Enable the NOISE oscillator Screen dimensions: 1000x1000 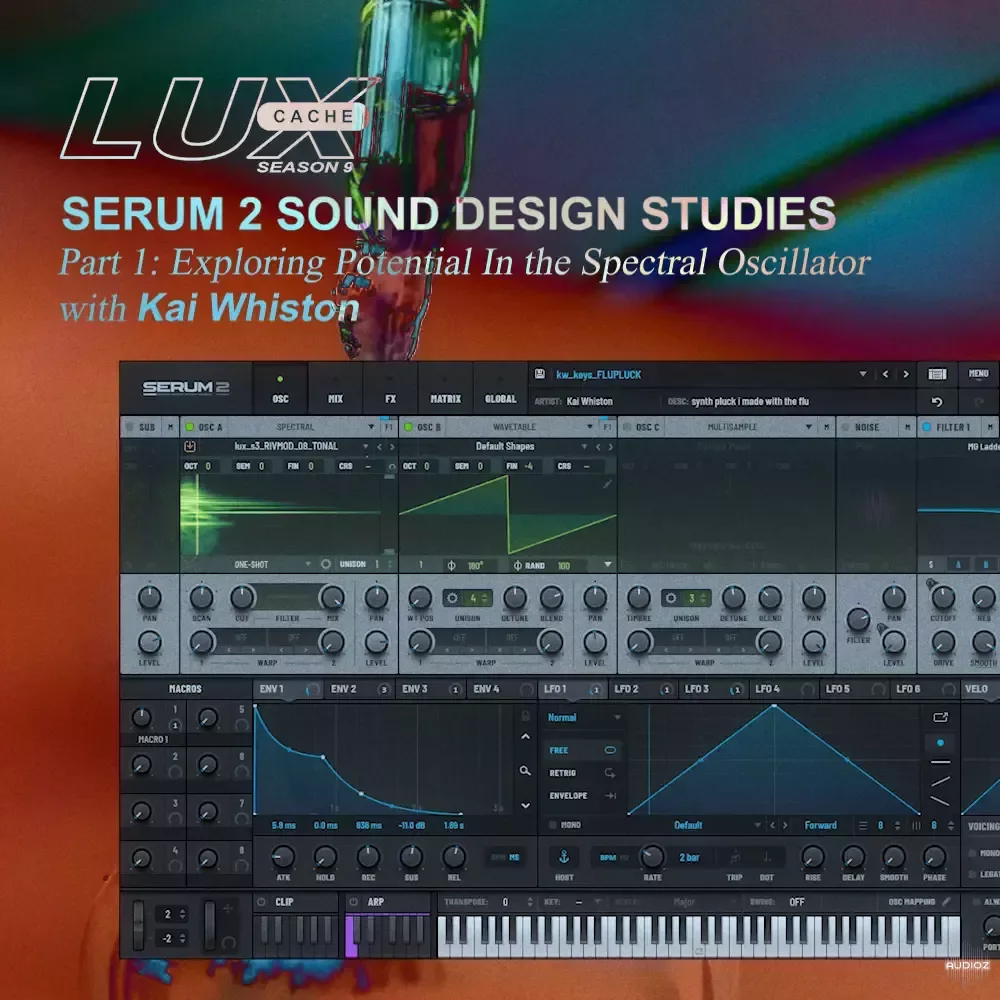click(x=845, y=427)
